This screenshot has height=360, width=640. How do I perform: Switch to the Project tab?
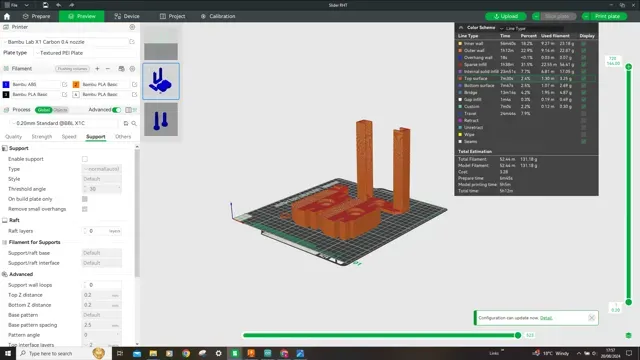point(172,16)
